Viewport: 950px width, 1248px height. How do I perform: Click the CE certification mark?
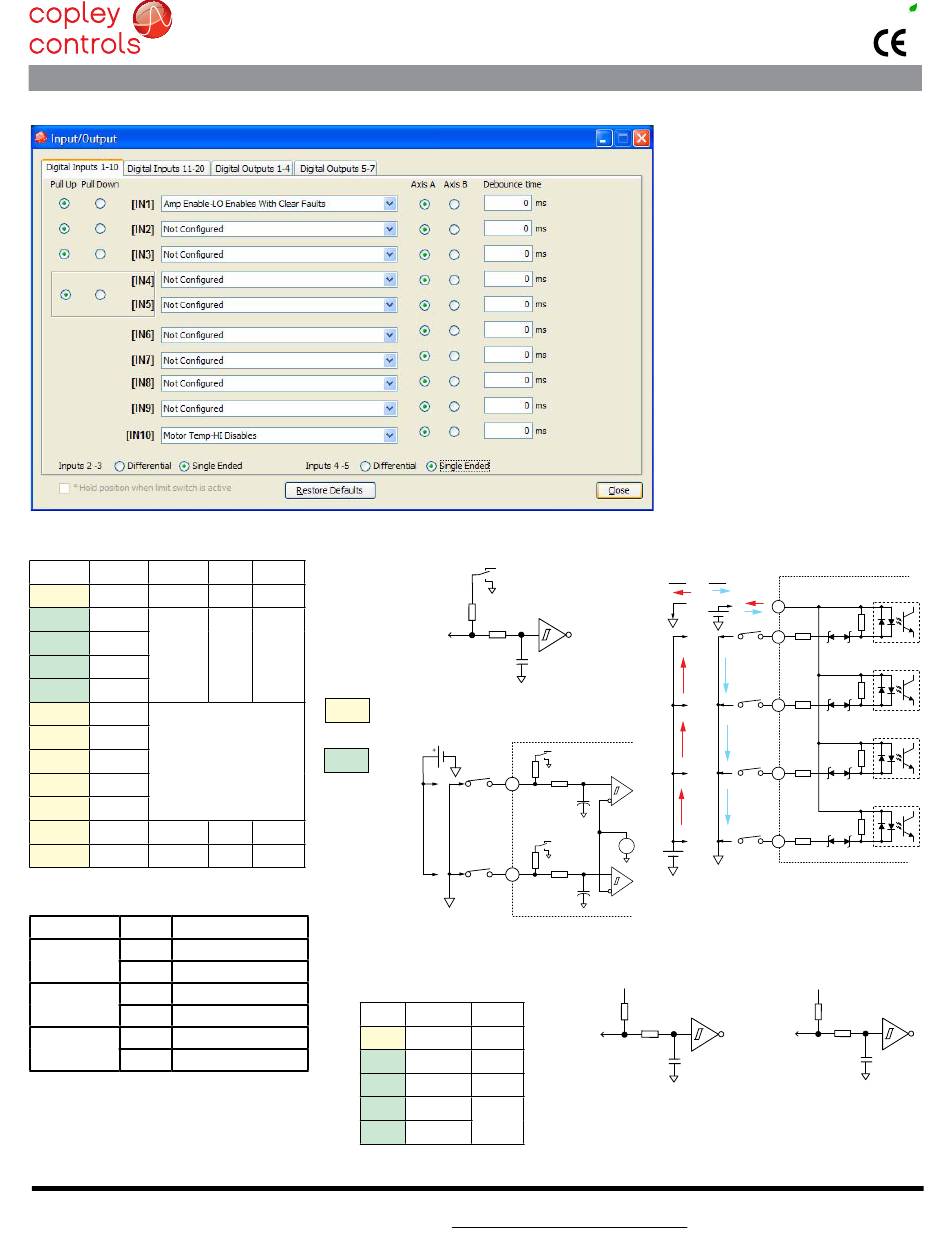pyautogui.click(x=891, y=44)
